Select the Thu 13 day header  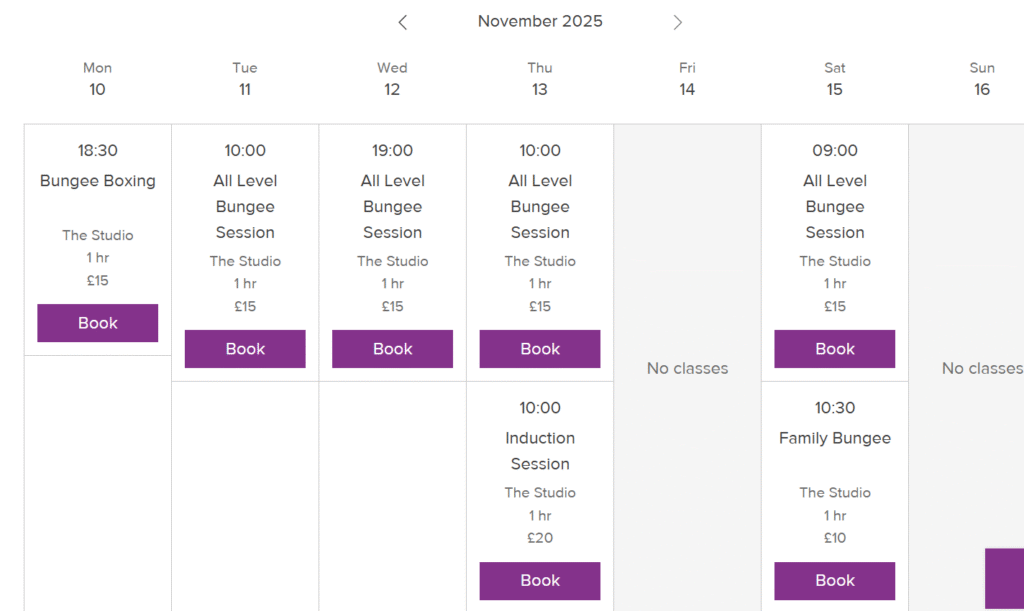540,79
